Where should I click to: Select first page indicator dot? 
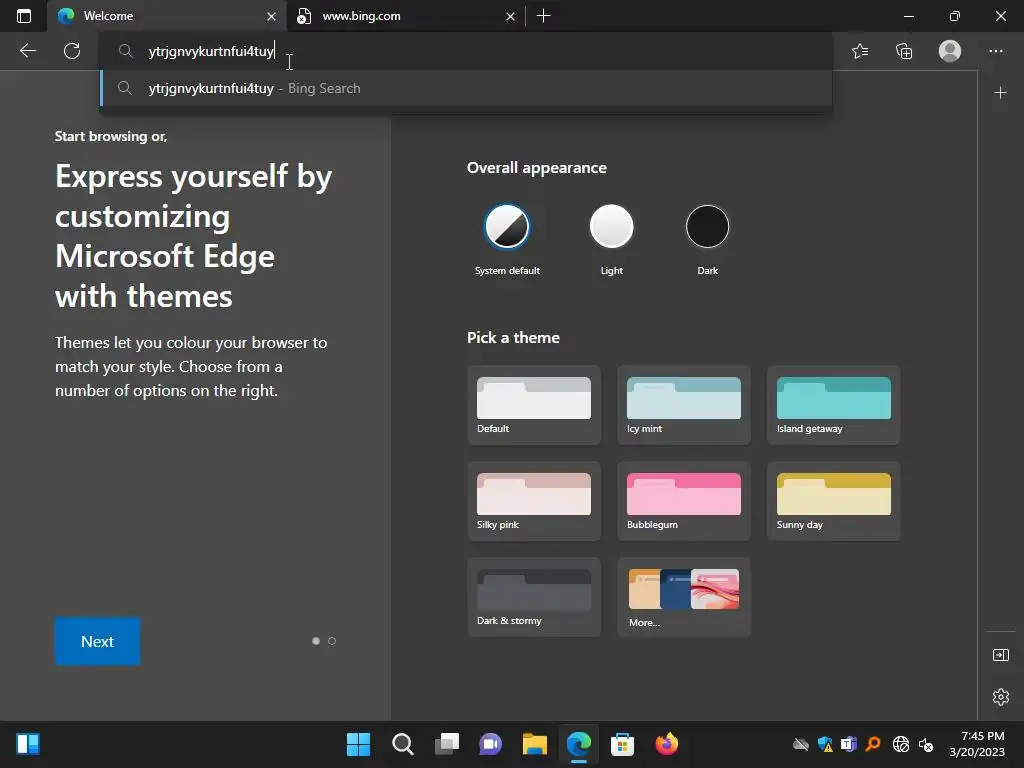[316, 641]
